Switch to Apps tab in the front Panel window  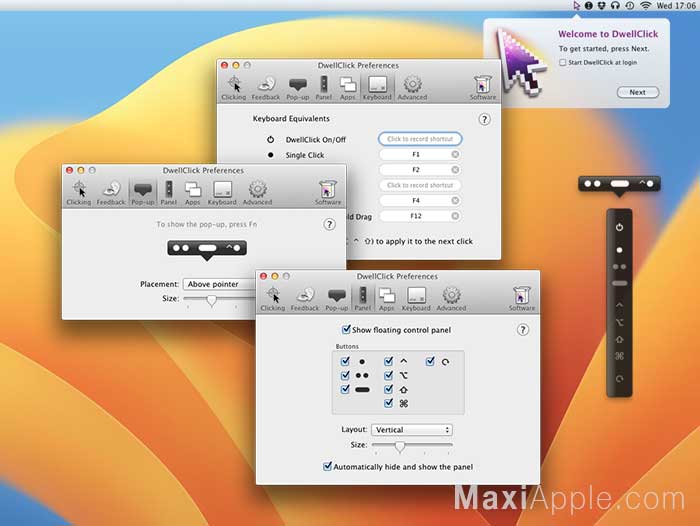pyautogui.click(x=386, y=299)
